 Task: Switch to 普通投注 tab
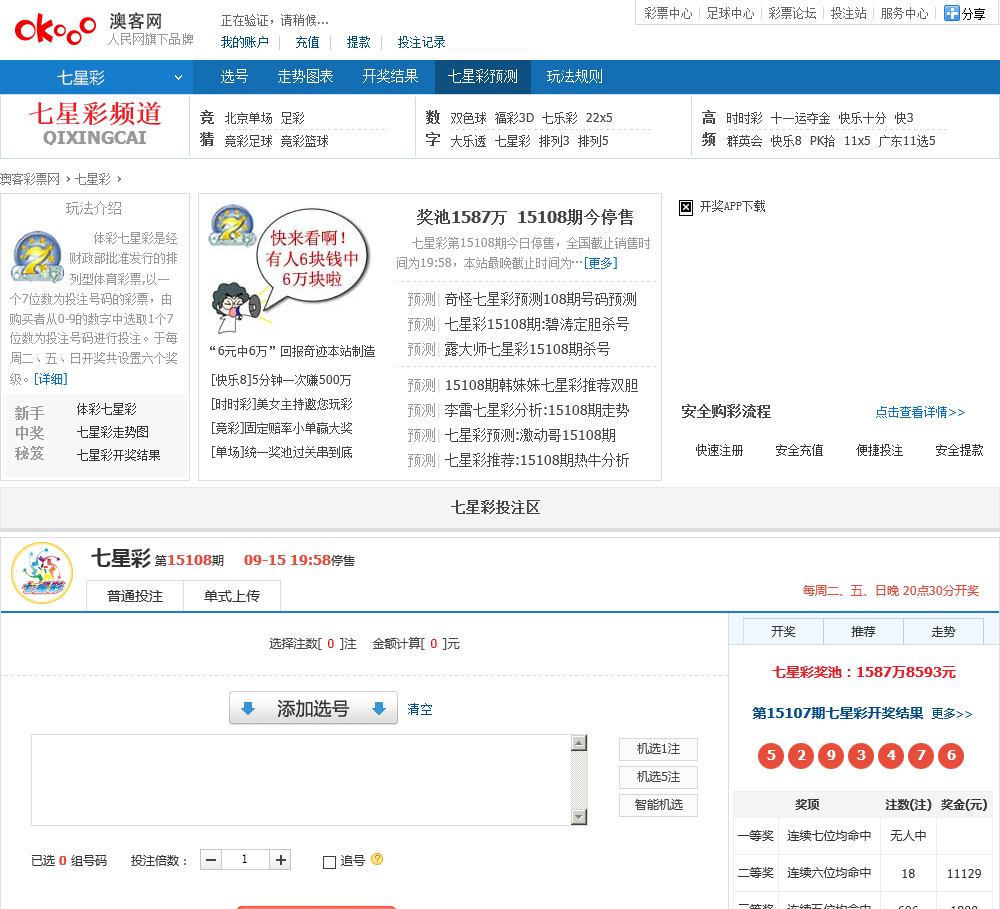(x=135, y=596)
